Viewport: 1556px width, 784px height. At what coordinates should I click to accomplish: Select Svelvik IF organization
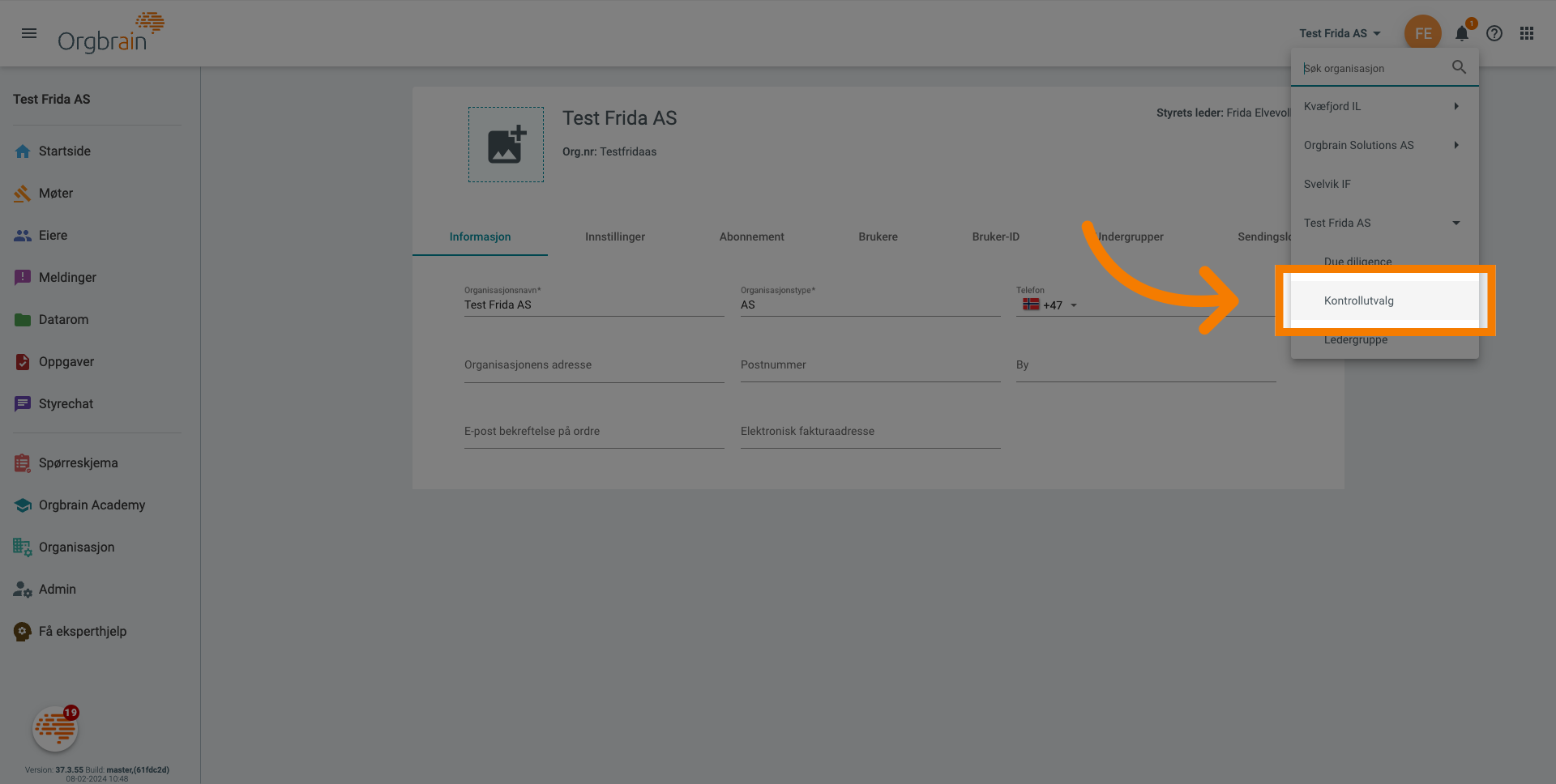[1385, 184]
